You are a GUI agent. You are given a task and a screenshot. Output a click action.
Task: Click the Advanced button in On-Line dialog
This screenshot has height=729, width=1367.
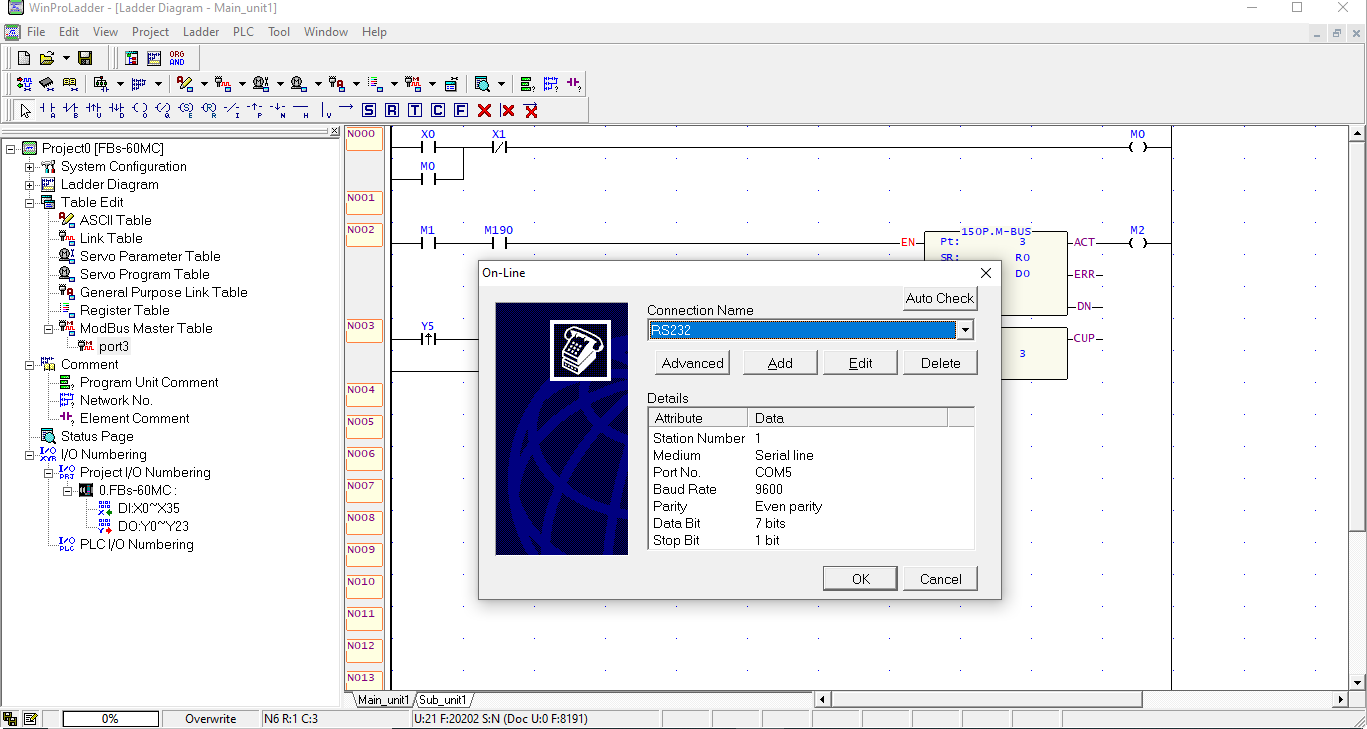coord(693,363)
